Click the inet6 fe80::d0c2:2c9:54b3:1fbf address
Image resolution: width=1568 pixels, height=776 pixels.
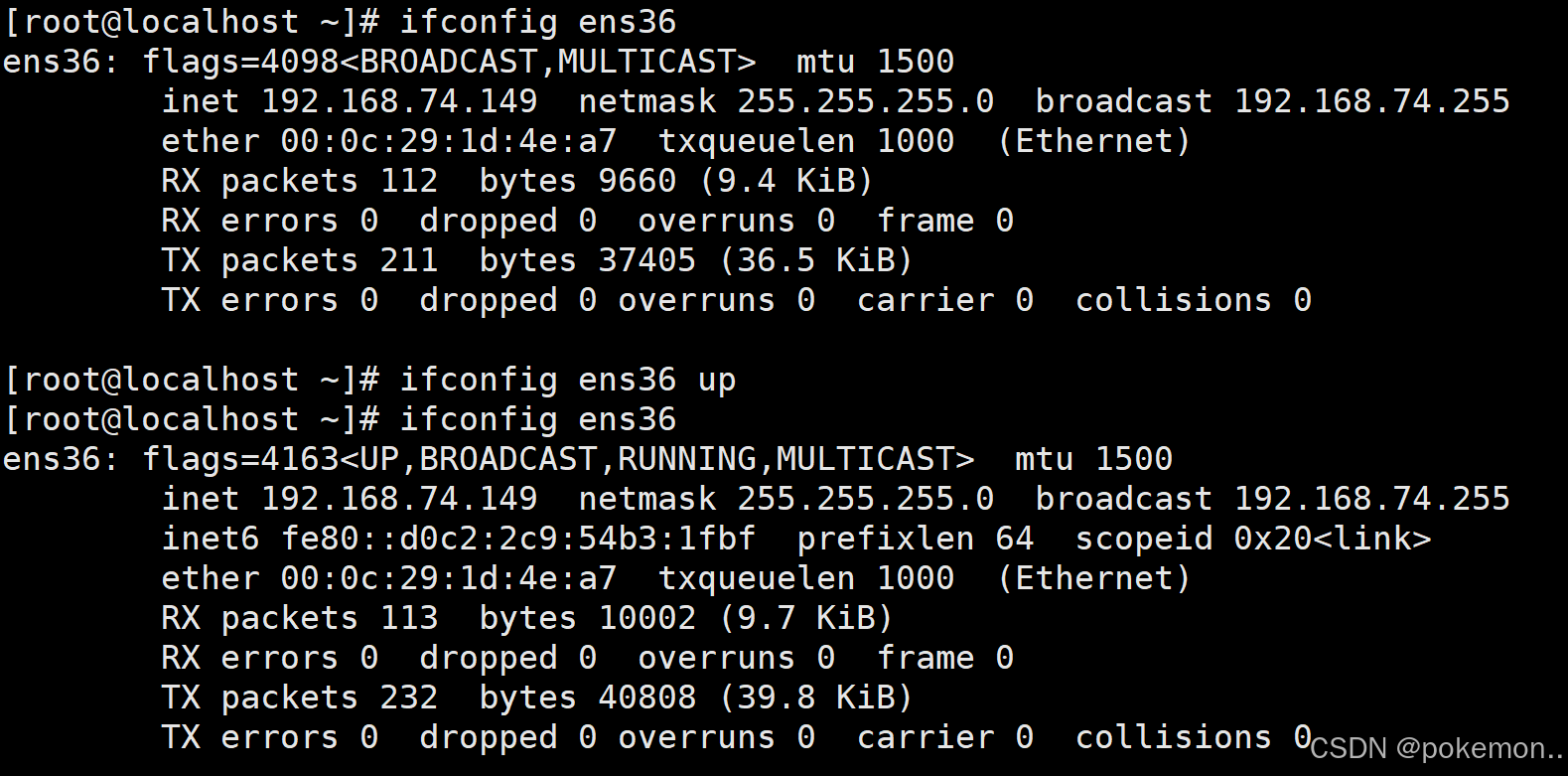coord(459,539)
